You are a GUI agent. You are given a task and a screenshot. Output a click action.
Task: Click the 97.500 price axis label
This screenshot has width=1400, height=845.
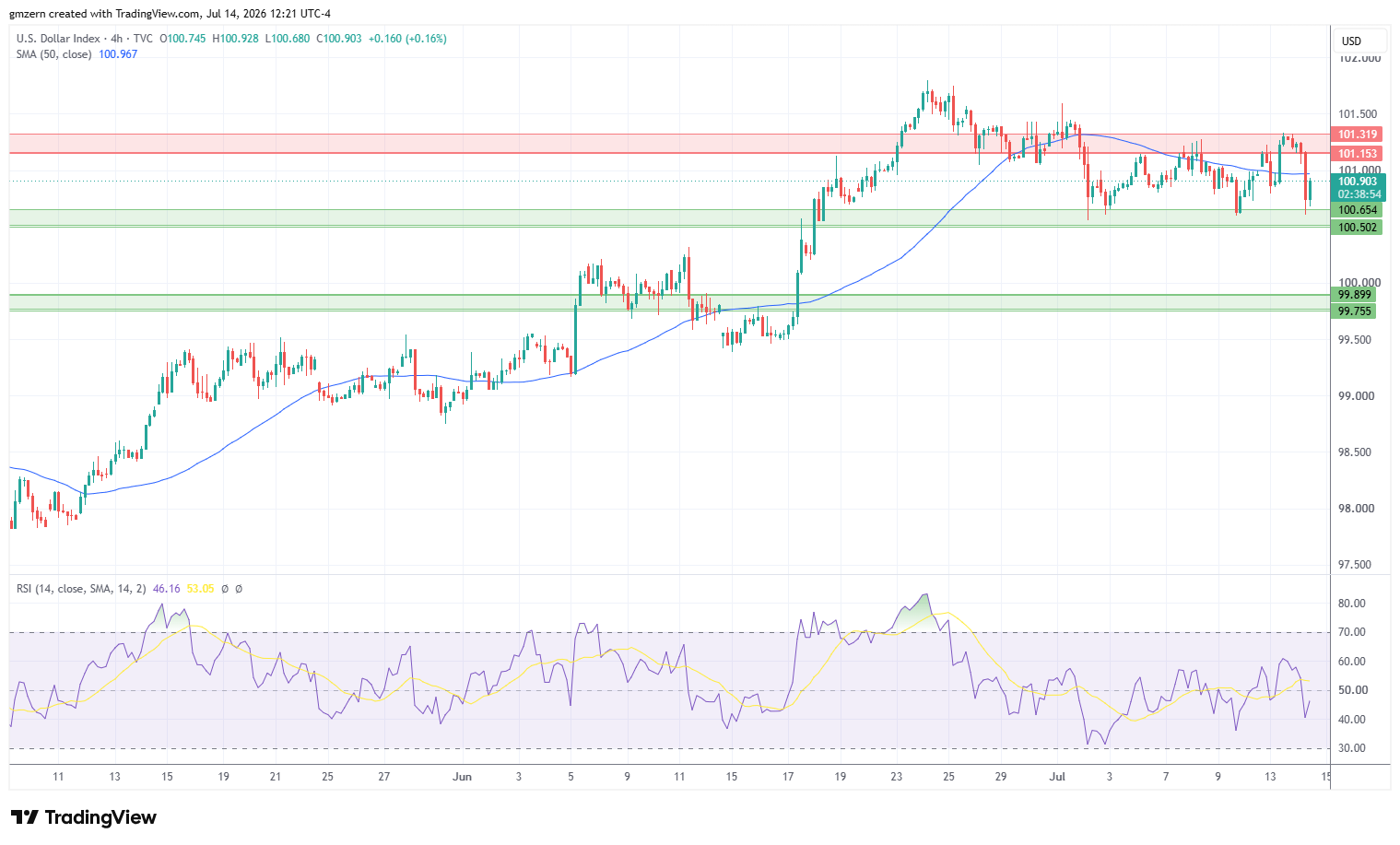point(1357,565)
